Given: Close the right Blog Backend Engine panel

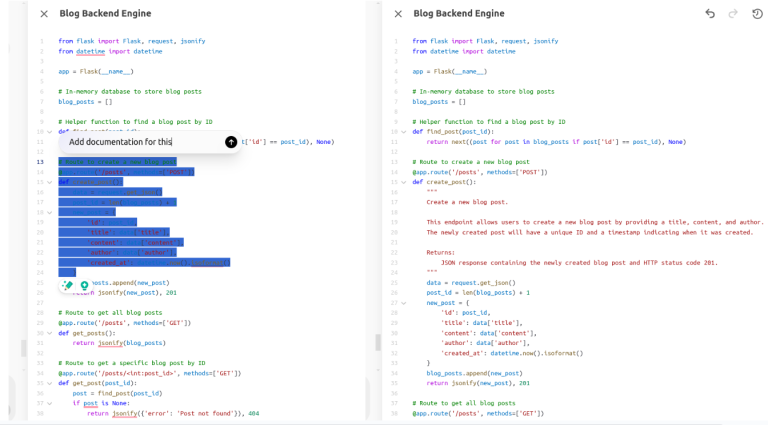Looking at the screenshot, I should pos(398,14).
